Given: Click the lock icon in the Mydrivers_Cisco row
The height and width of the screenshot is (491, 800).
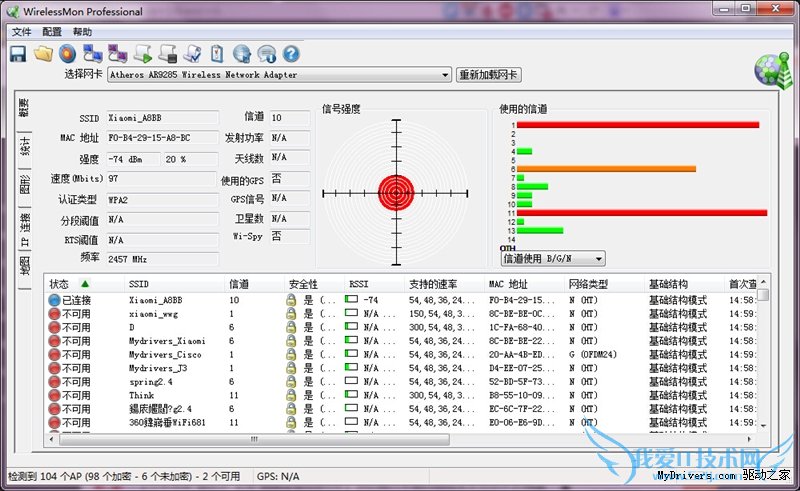Looking at the screenshot, I should coord(291,354).
